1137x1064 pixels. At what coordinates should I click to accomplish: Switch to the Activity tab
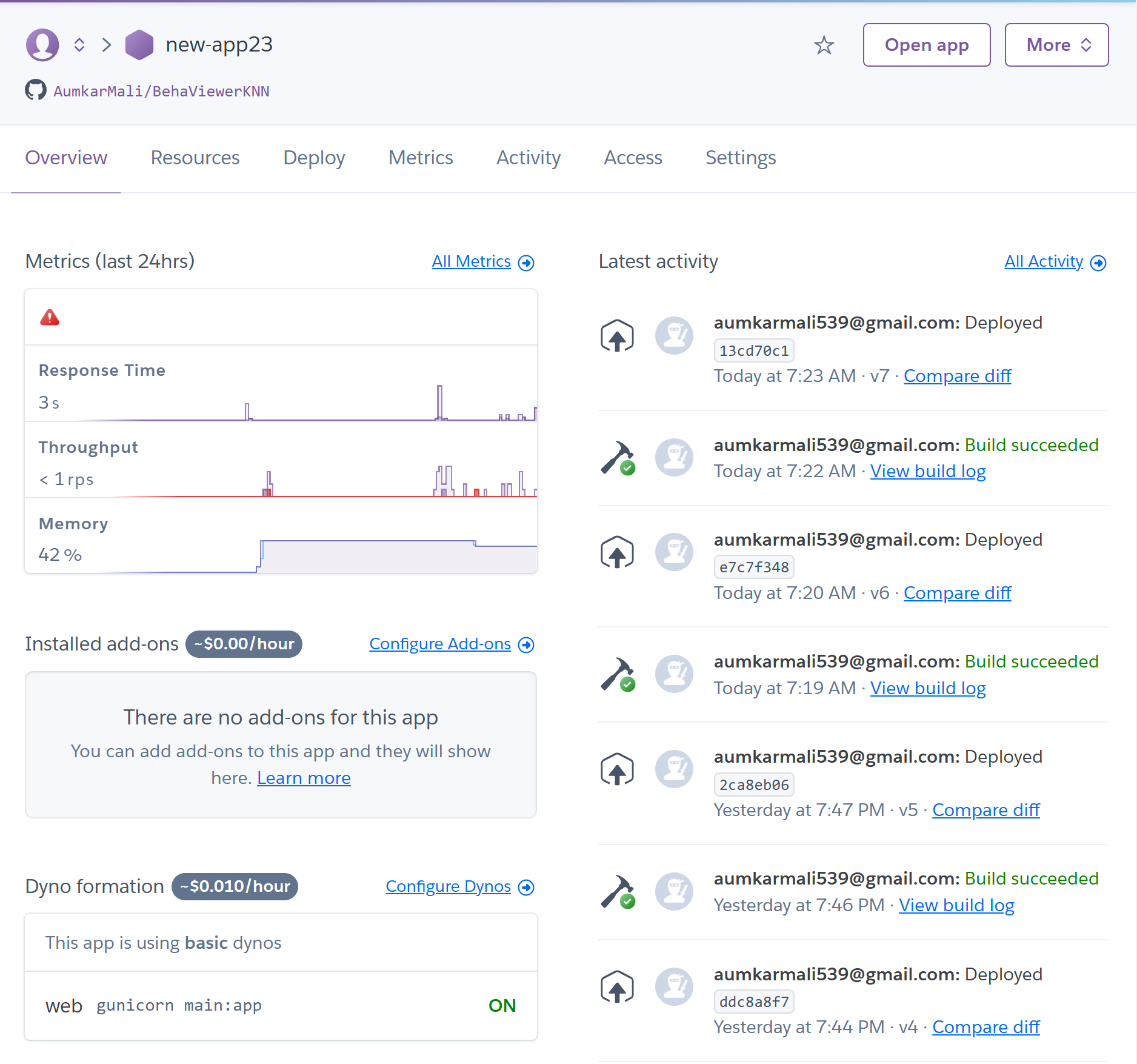pos(528,158)
